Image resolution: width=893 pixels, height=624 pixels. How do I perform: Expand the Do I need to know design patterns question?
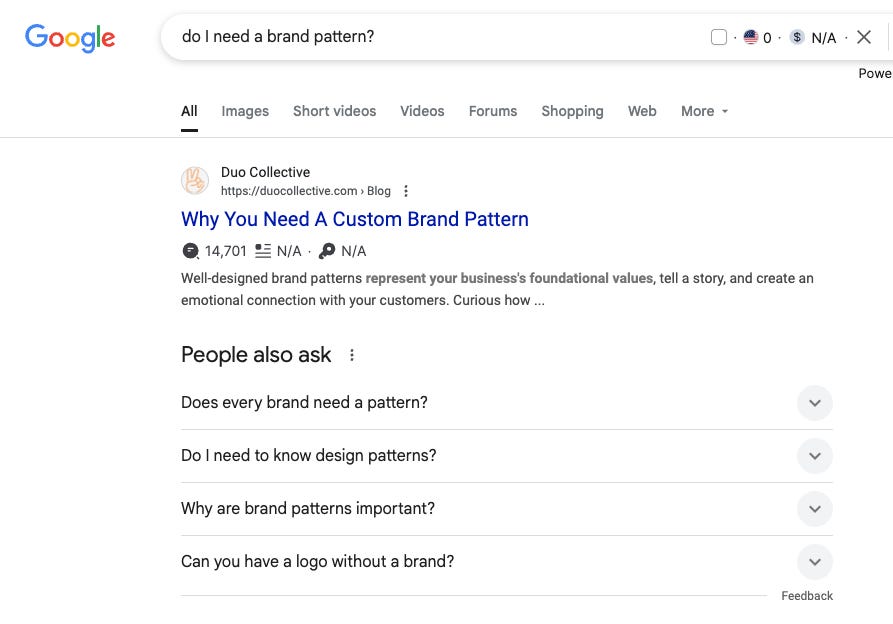point(815,456)
